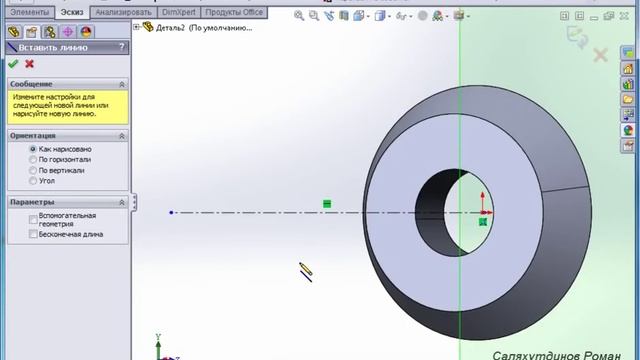Viewport: 640px width, 360px height.
Task: Open the FeatureManager design tree tab
Action: 14,32
